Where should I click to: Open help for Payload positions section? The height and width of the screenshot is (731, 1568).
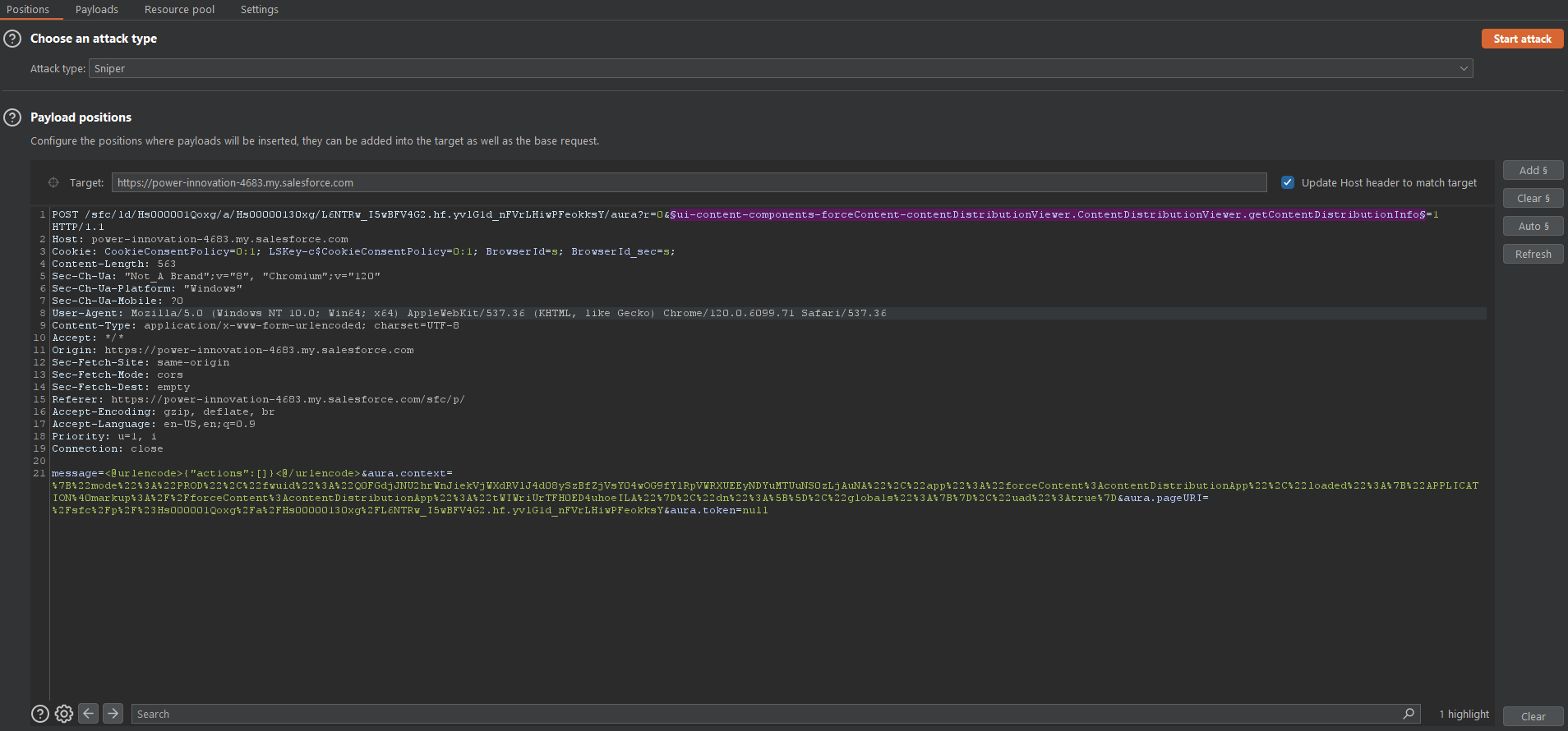(12, 117)
